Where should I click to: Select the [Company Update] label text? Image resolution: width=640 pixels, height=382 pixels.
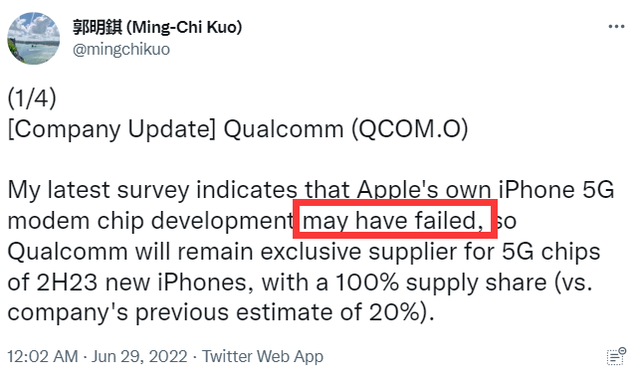coord(111,129)
